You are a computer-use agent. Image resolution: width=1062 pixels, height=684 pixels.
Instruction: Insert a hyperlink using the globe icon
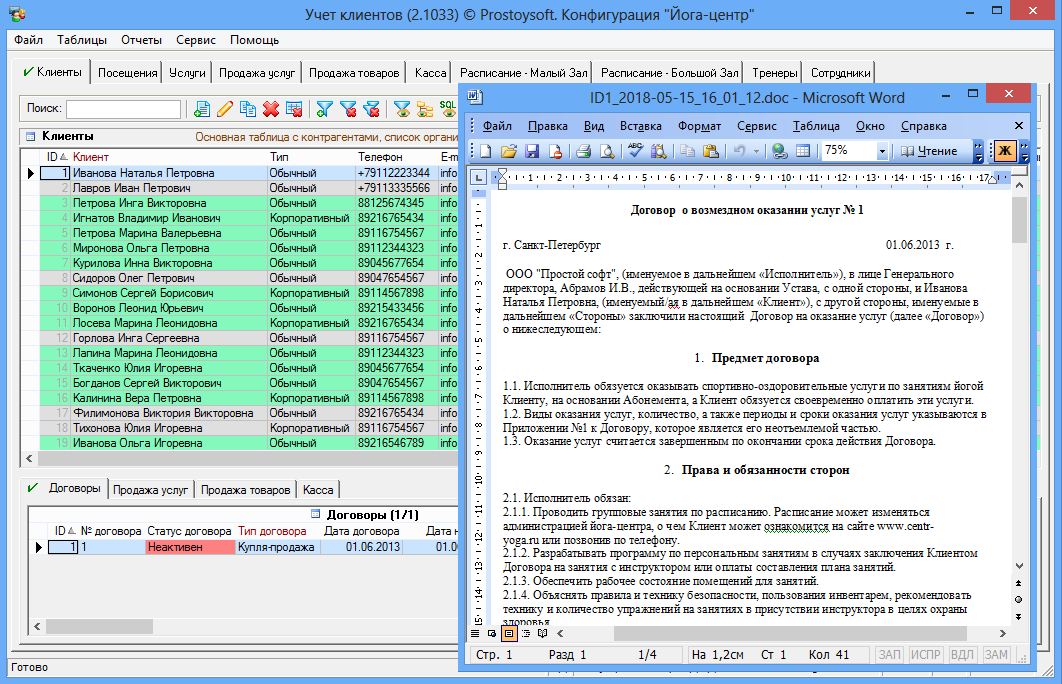pyautogui.click(x=780, y=151)
